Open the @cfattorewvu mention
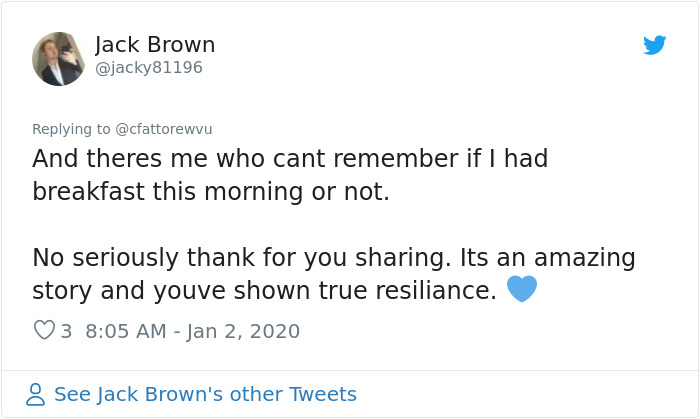This screenshot has width=700, height=419. click(x=164, y=129)
